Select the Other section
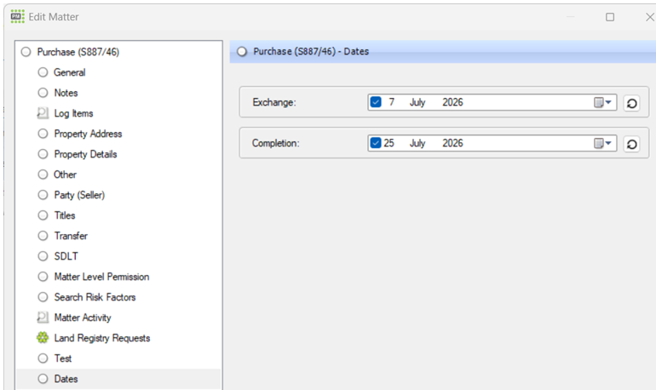656x390 pixels. [65, 174]
